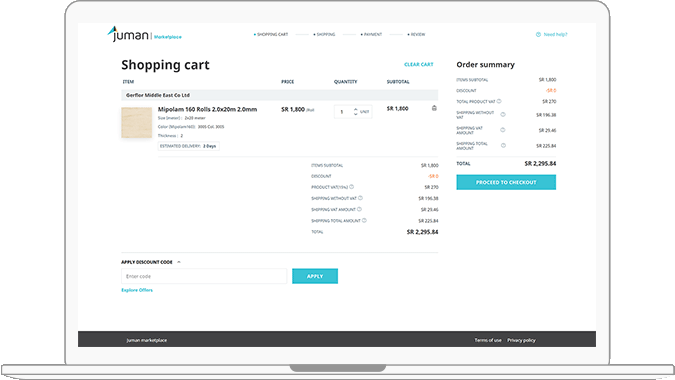
Task: Click the Enter code input field
Action: 204,276
